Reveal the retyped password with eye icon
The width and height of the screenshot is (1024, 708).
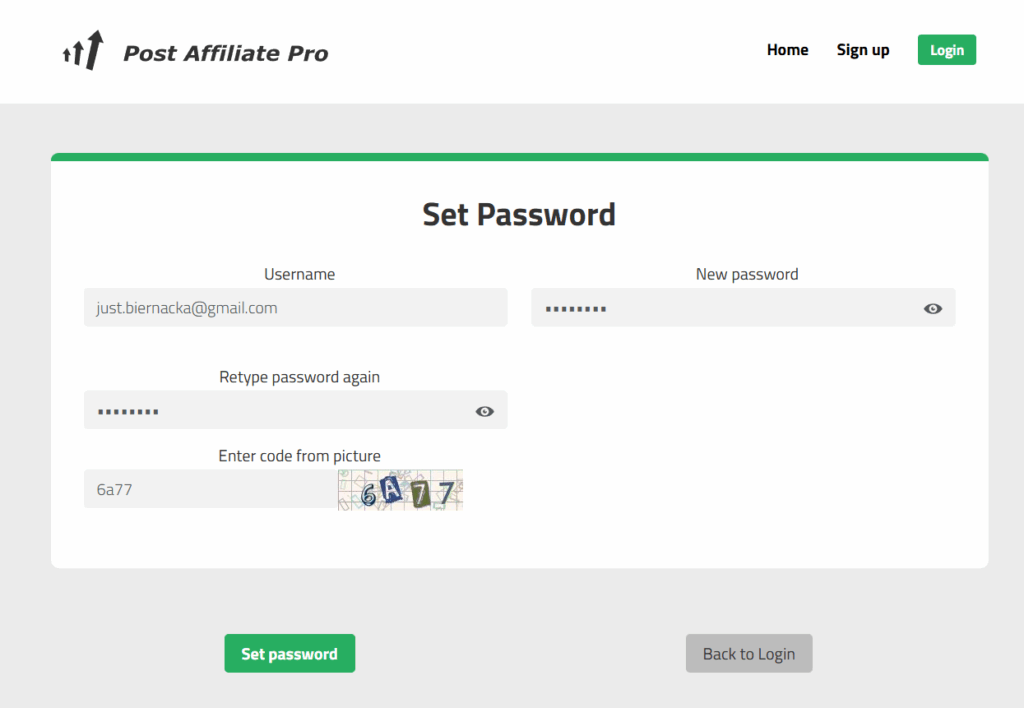[x=485, y=411]
